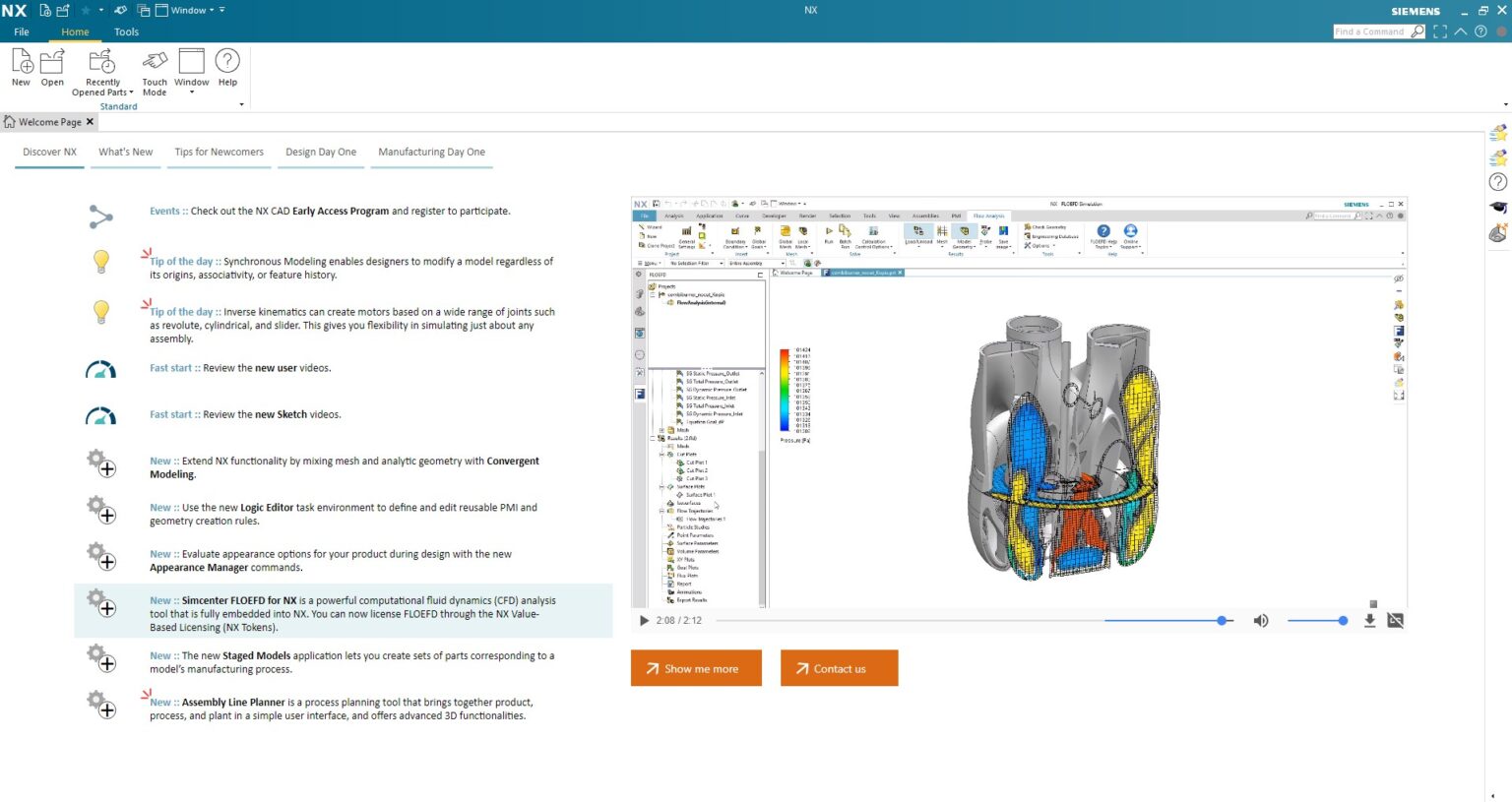
Task: Open the Design Day One tab
Action: point(320,152)
